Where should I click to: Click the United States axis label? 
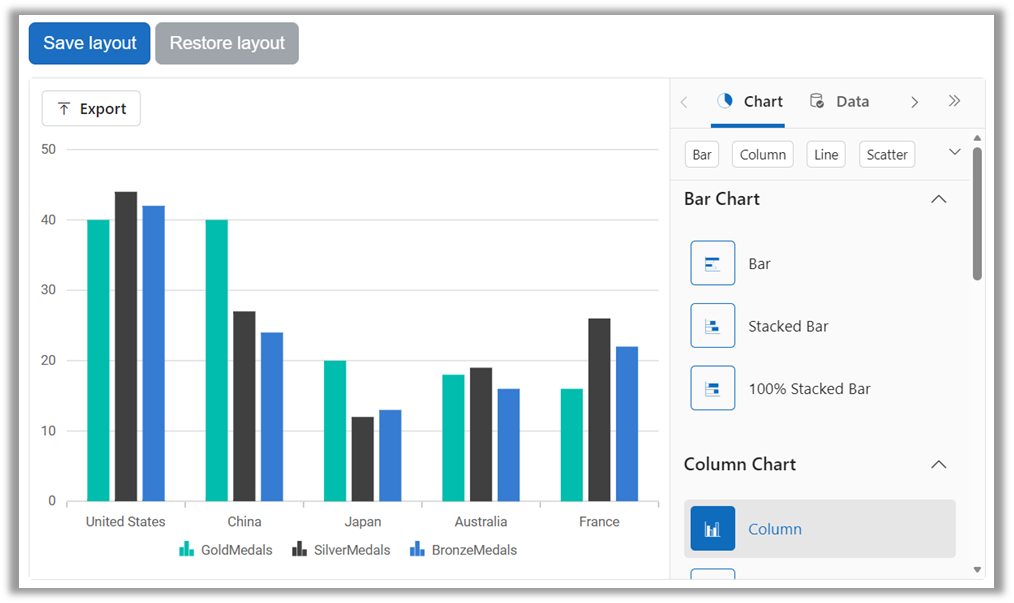(125, 521)
